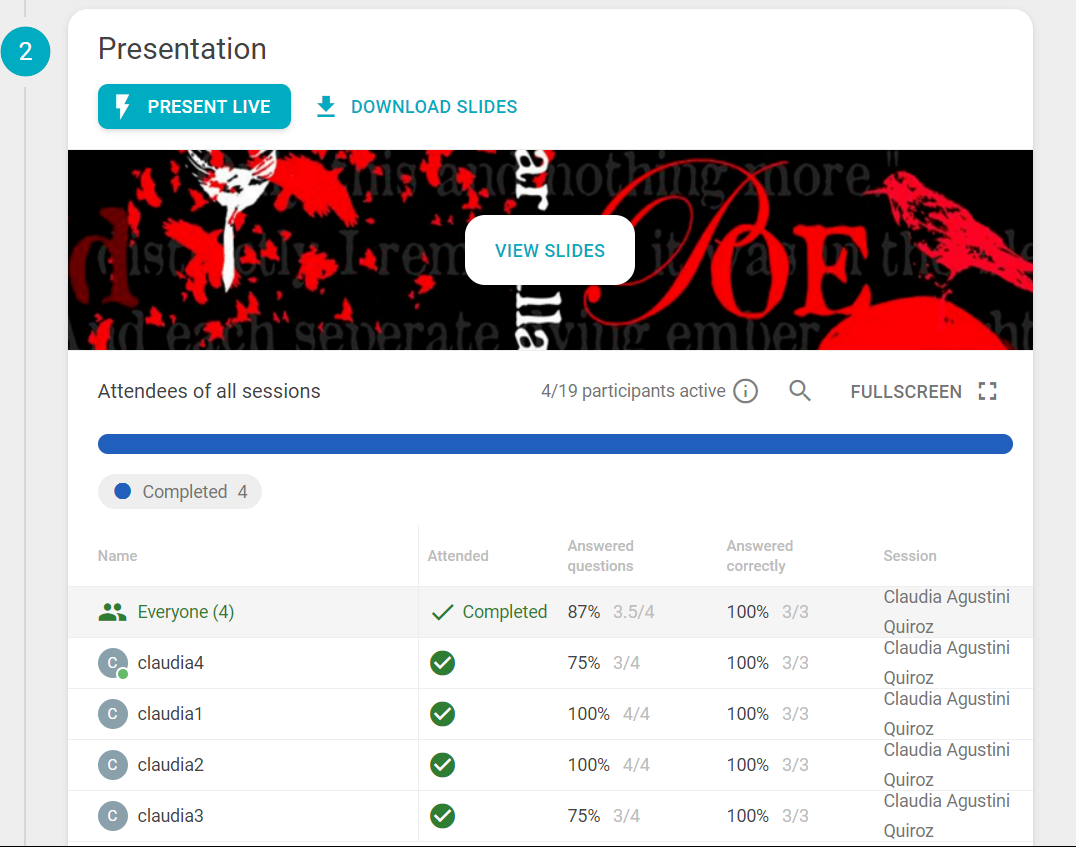Click claudia2's answered correctly 100% value
Image resolution: width=1076 pixels, height=847 pixels.
[748, 765]
